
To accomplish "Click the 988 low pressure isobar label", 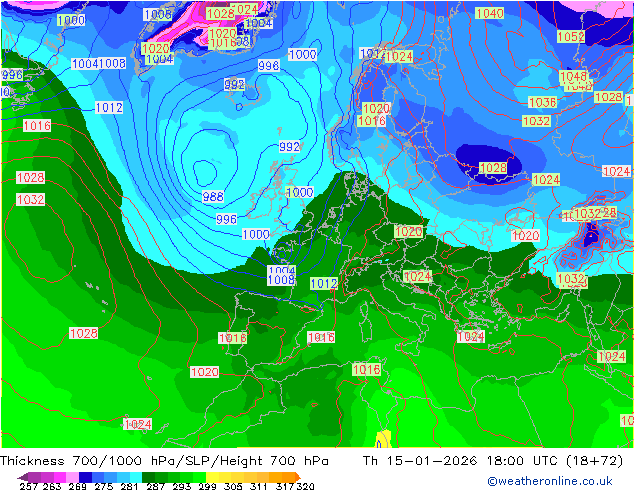I will tap(213, 196).
